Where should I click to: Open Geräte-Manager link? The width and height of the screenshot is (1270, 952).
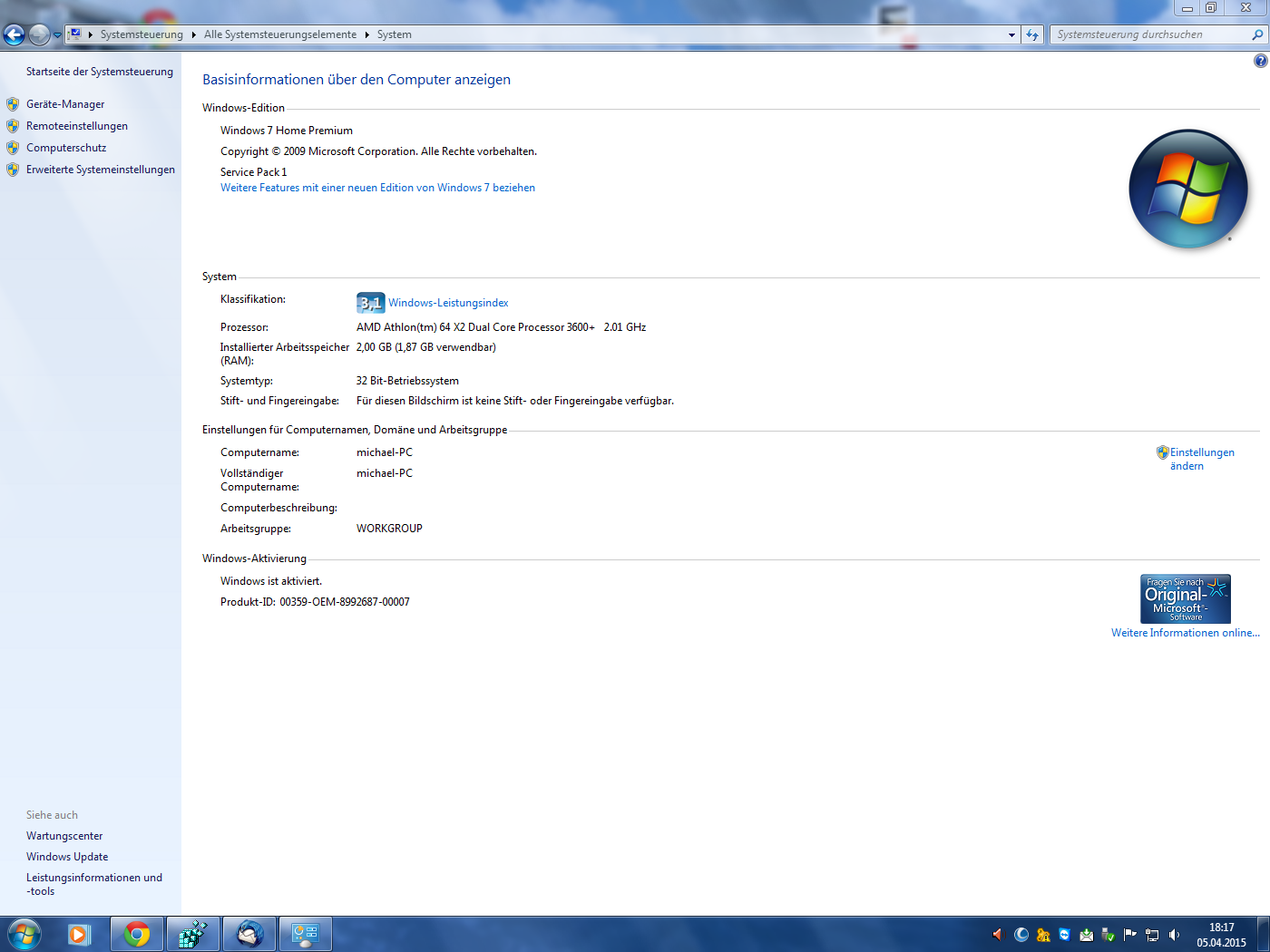[x=65, y=104]
